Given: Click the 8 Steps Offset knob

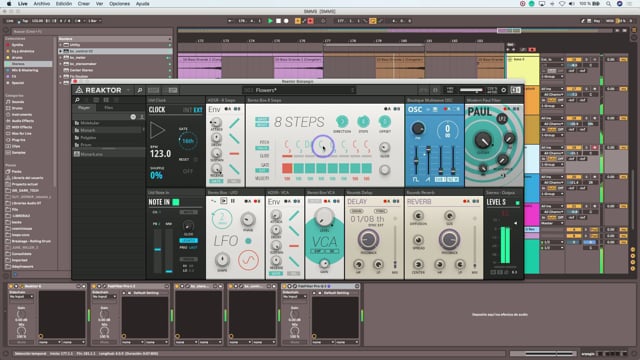Looking at the screenshot, I should pyautogui.click(x=384, y=121).
